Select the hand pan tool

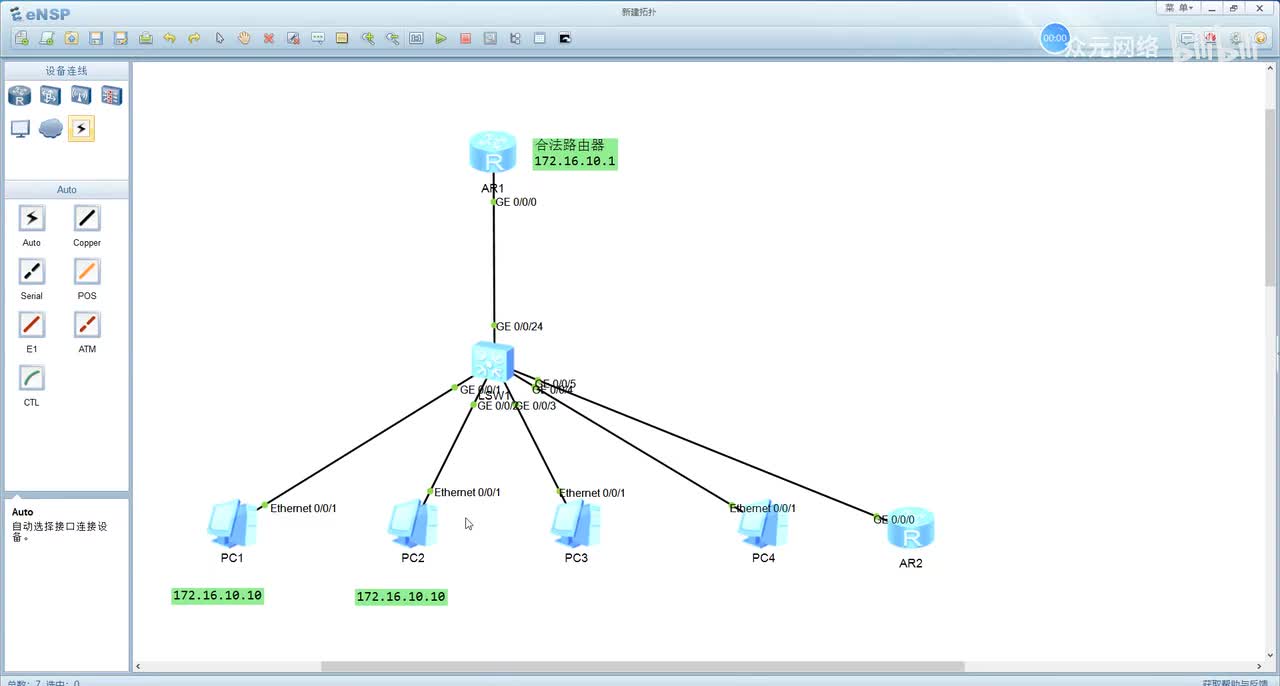tap(244, 38)
